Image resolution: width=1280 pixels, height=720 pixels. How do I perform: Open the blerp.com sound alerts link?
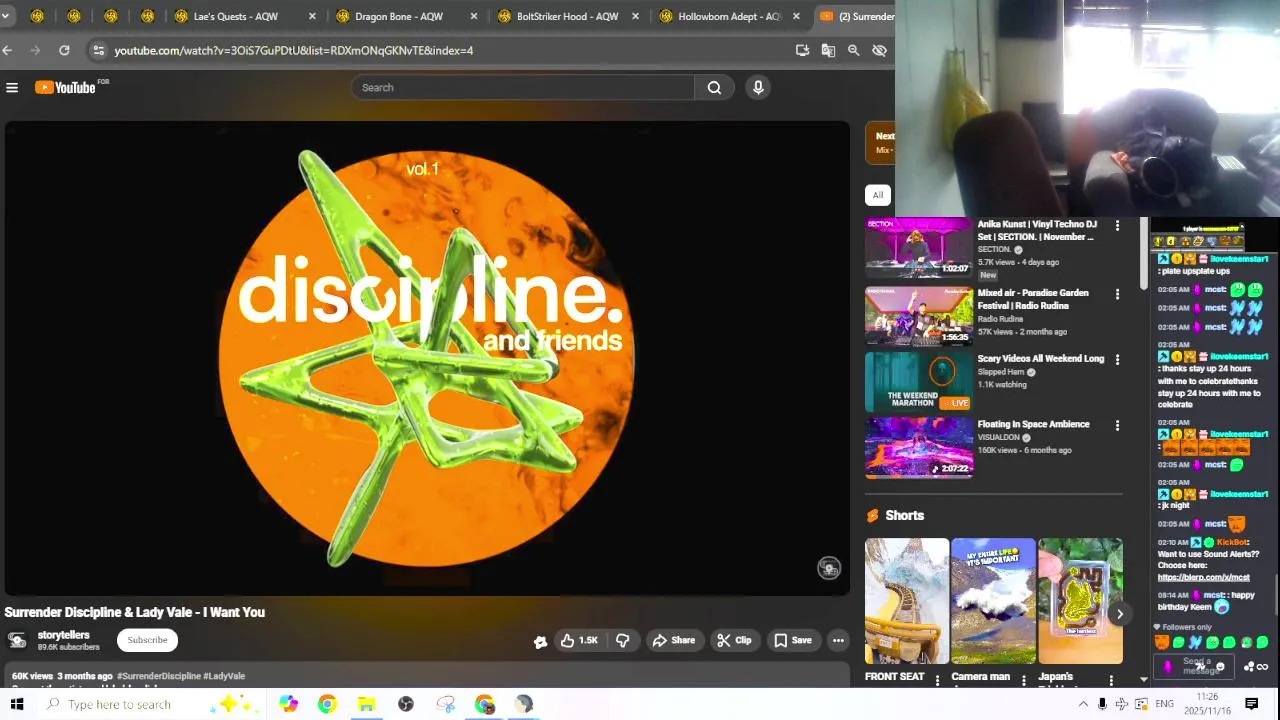click(1203, 577)
